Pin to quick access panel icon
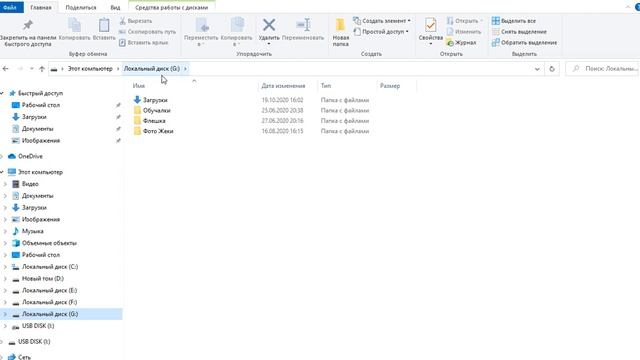This screenshot has height=360, width=640. pyautogui.click(x=28, y=25)
